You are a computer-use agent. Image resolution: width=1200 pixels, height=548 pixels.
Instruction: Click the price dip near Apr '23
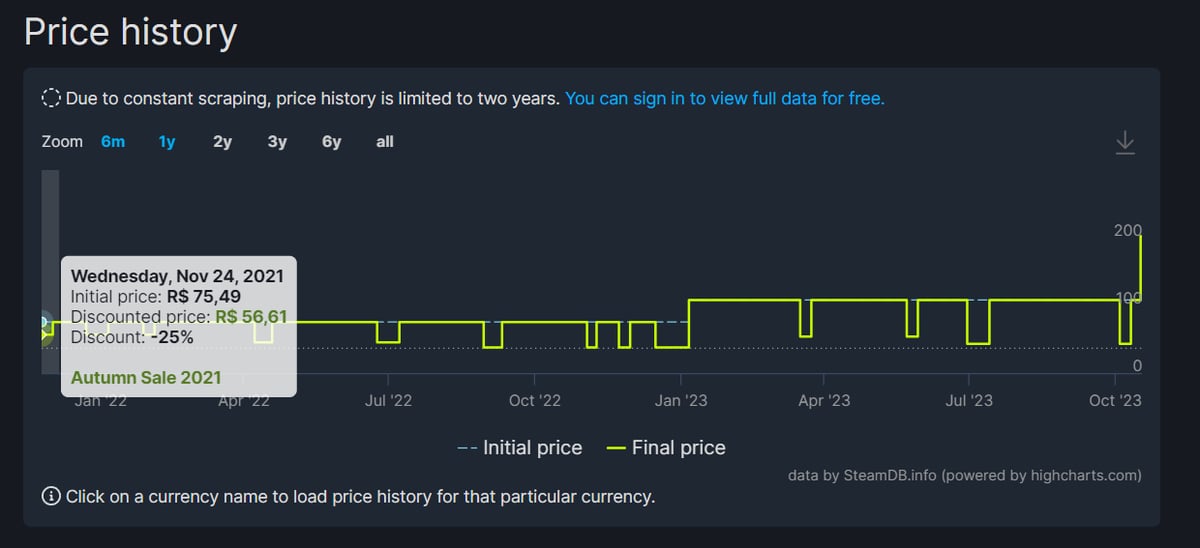click(806, 318)
